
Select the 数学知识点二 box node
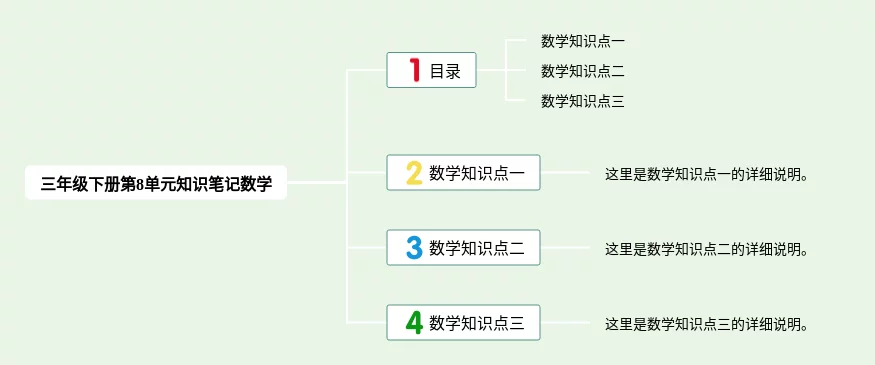pos(463,247)
